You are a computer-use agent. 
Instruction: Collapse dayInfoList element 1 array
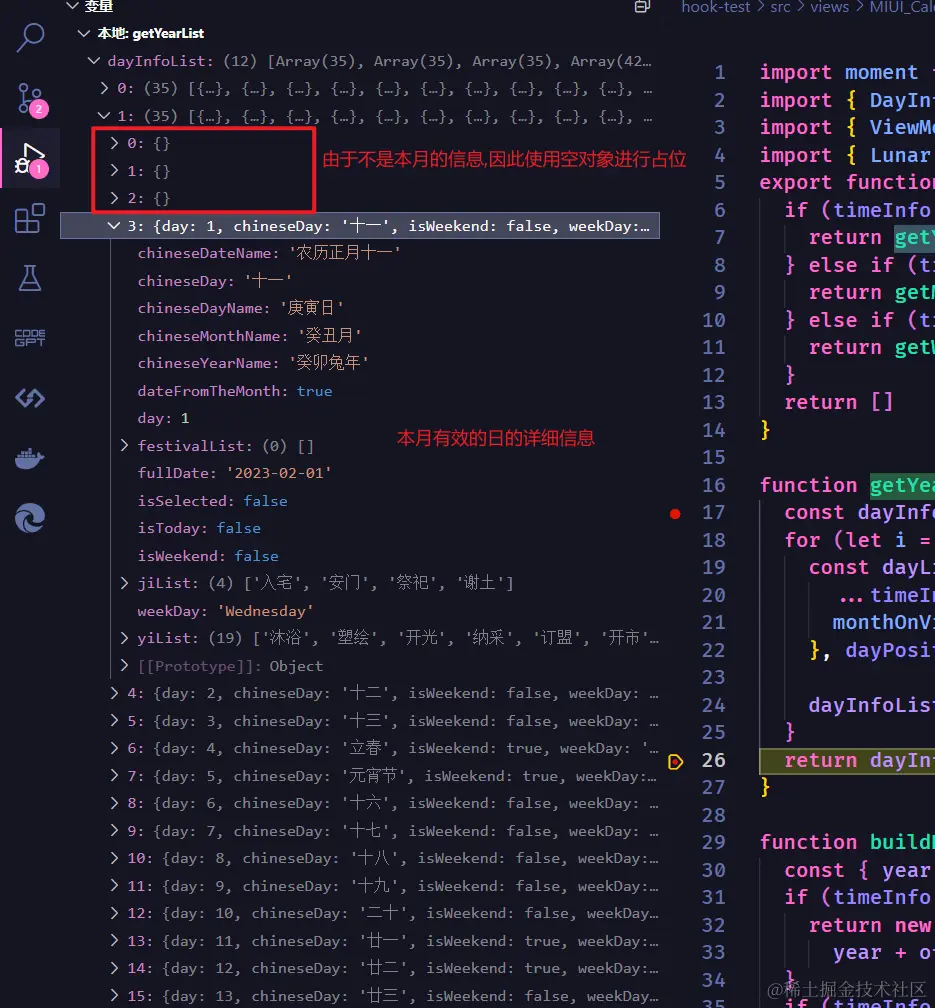tap(104, 116)
